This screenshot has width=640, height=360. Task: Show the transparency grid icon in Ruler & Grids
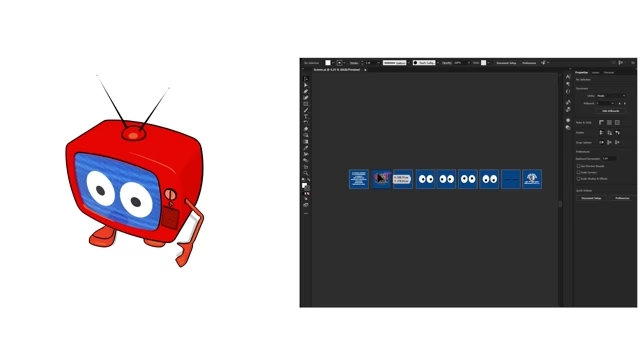pyautogui.click(x=617, y=122)
